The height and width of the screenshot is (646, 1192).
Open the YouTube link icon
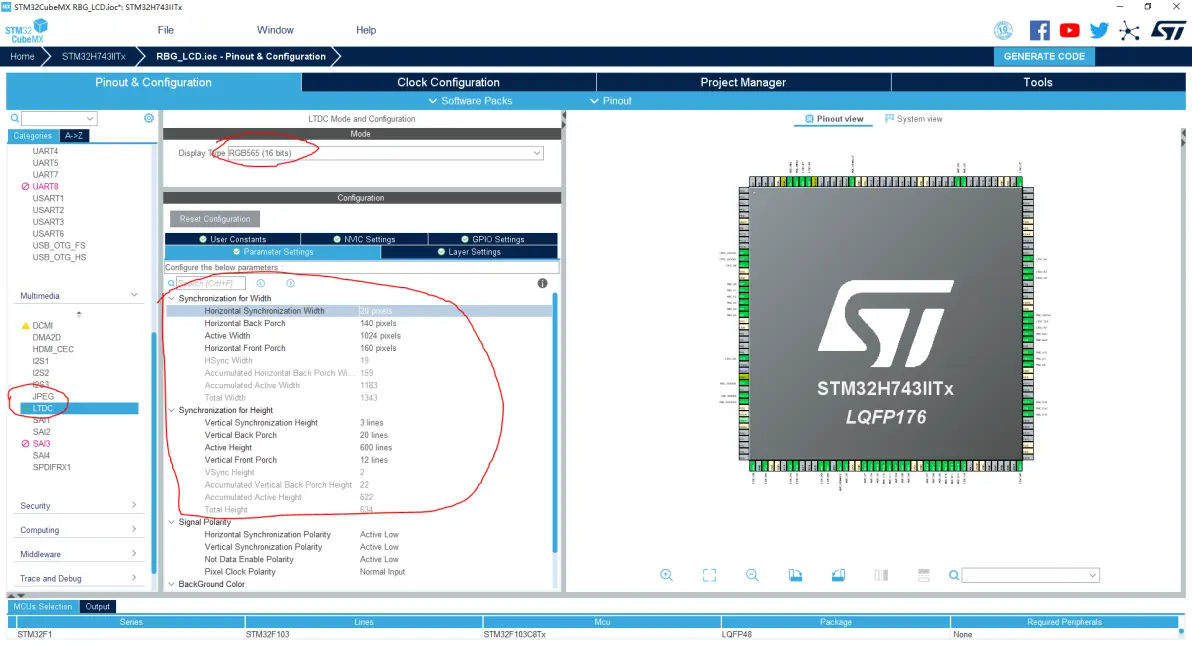point(1069,30)
